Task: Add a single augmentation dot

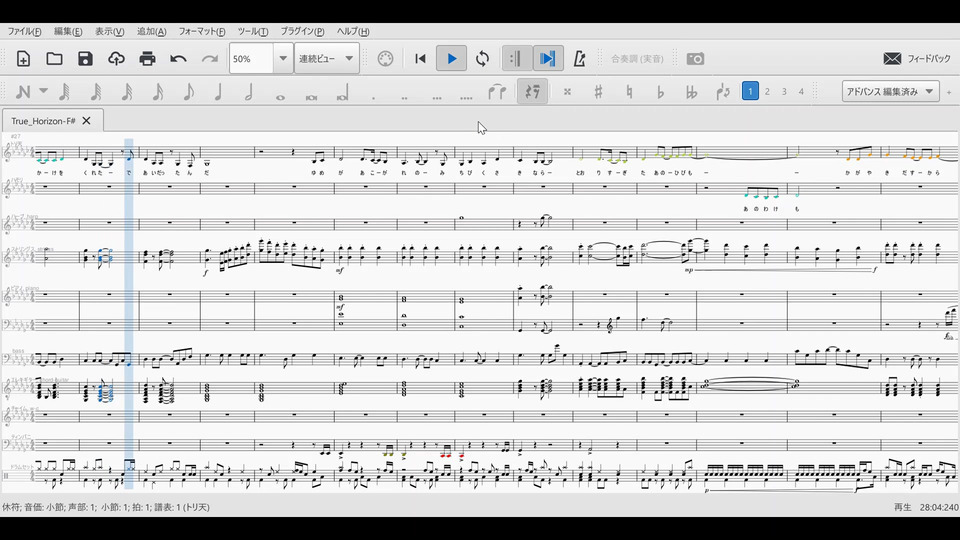Action: pyautogui.click(x=373, y=97)
